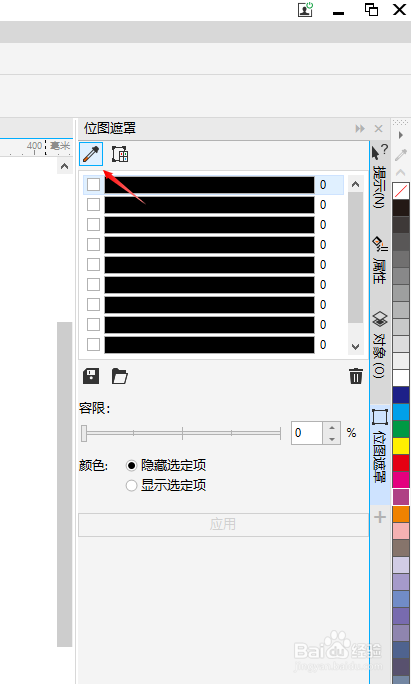
Task: Pick the red palette swatch
Action: [401, 463]
